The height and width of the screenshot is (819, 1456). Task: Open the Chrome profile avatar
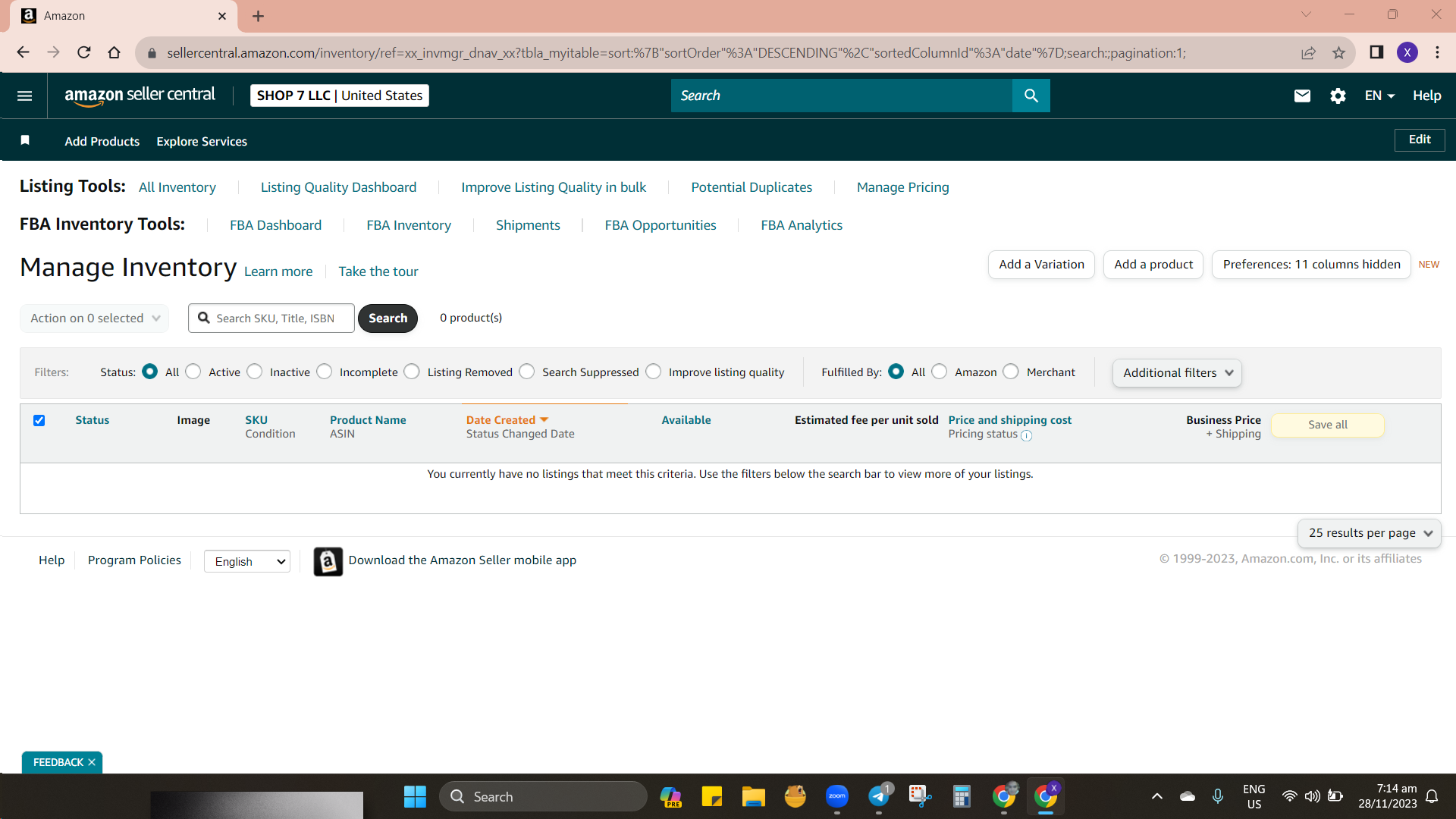coord(1407,52)
